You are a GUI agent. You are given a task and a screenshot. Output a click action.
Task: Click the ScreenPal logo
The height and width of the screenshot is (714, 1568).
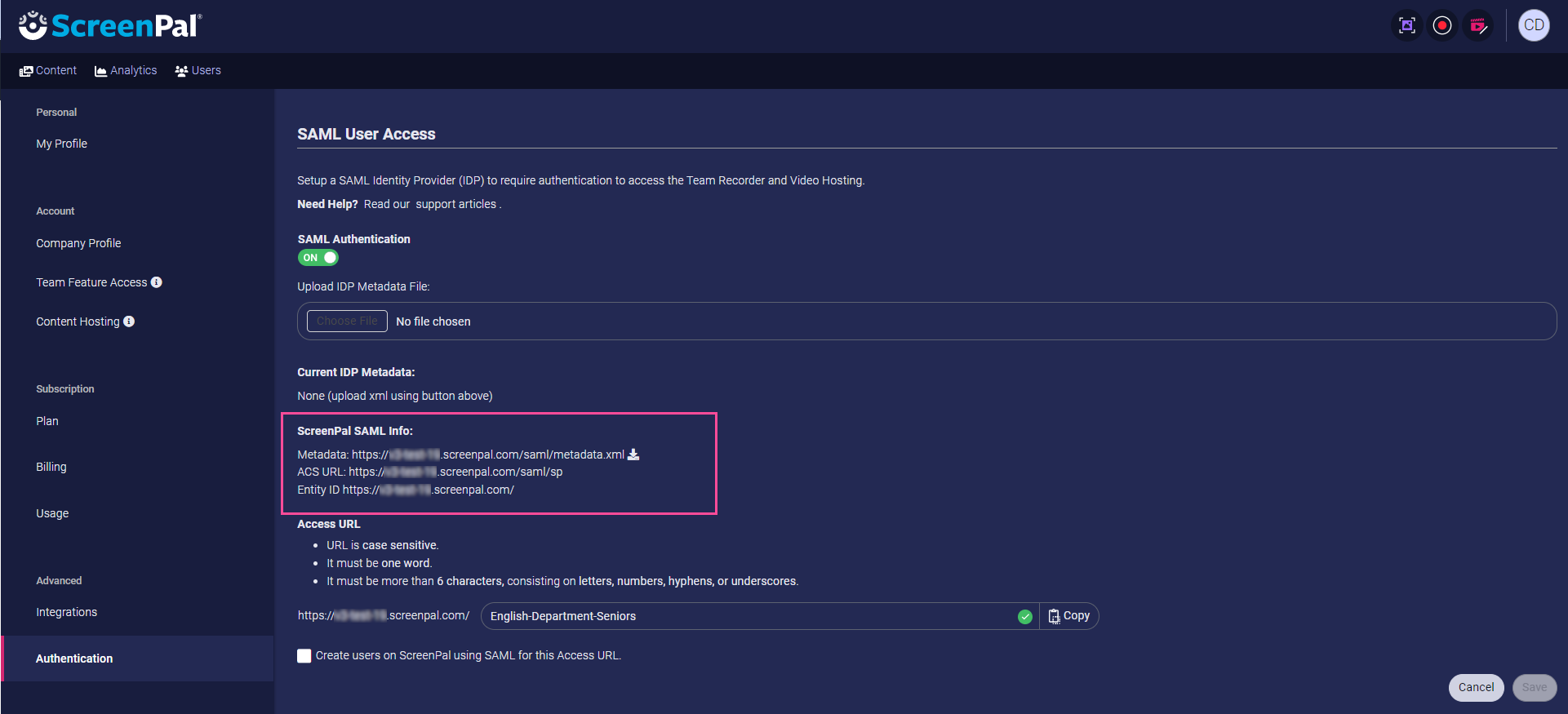[x=110, y=25]
